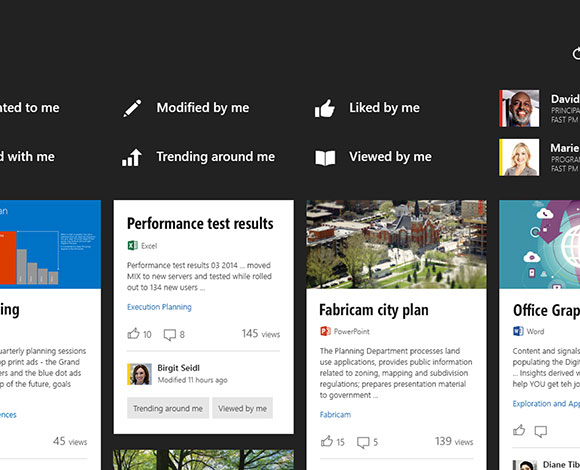The height and width of the screenshot is (470, 580).
Task: Like the Performance test results card
Action: click(x=134, y=334)
